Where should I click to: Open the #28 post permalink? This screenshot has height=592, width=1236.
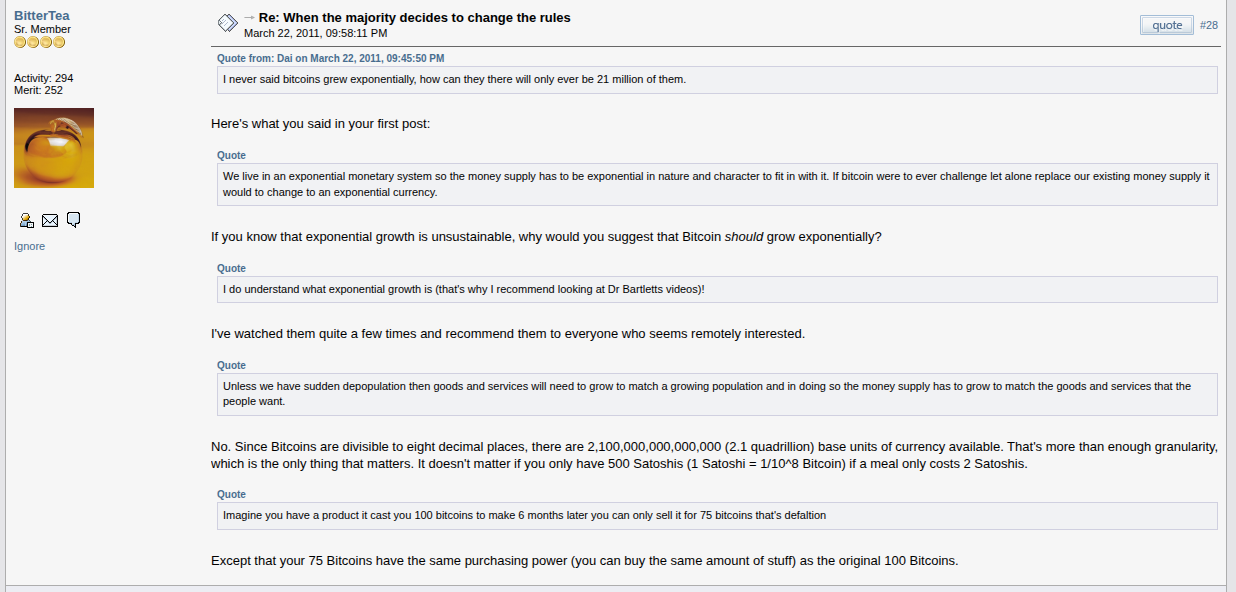[1208, 25]
